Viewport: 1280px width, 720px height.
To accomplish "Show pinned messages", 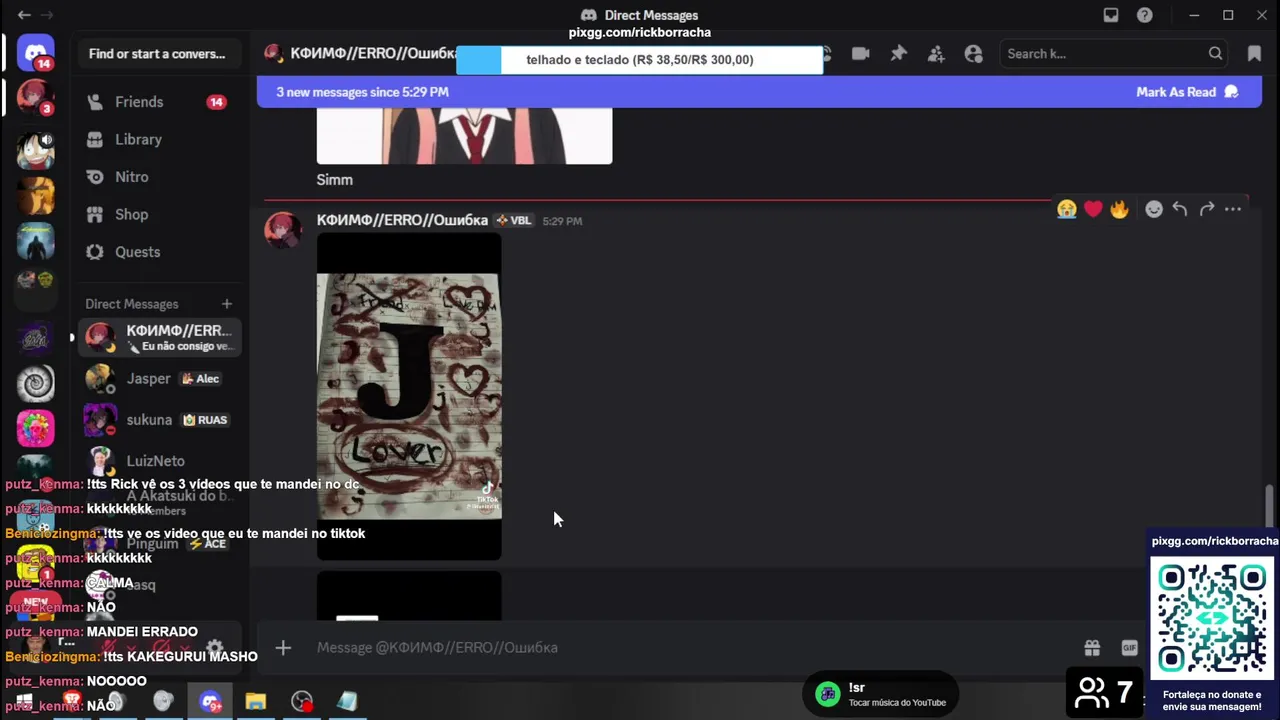I will [x=898, y=54].
